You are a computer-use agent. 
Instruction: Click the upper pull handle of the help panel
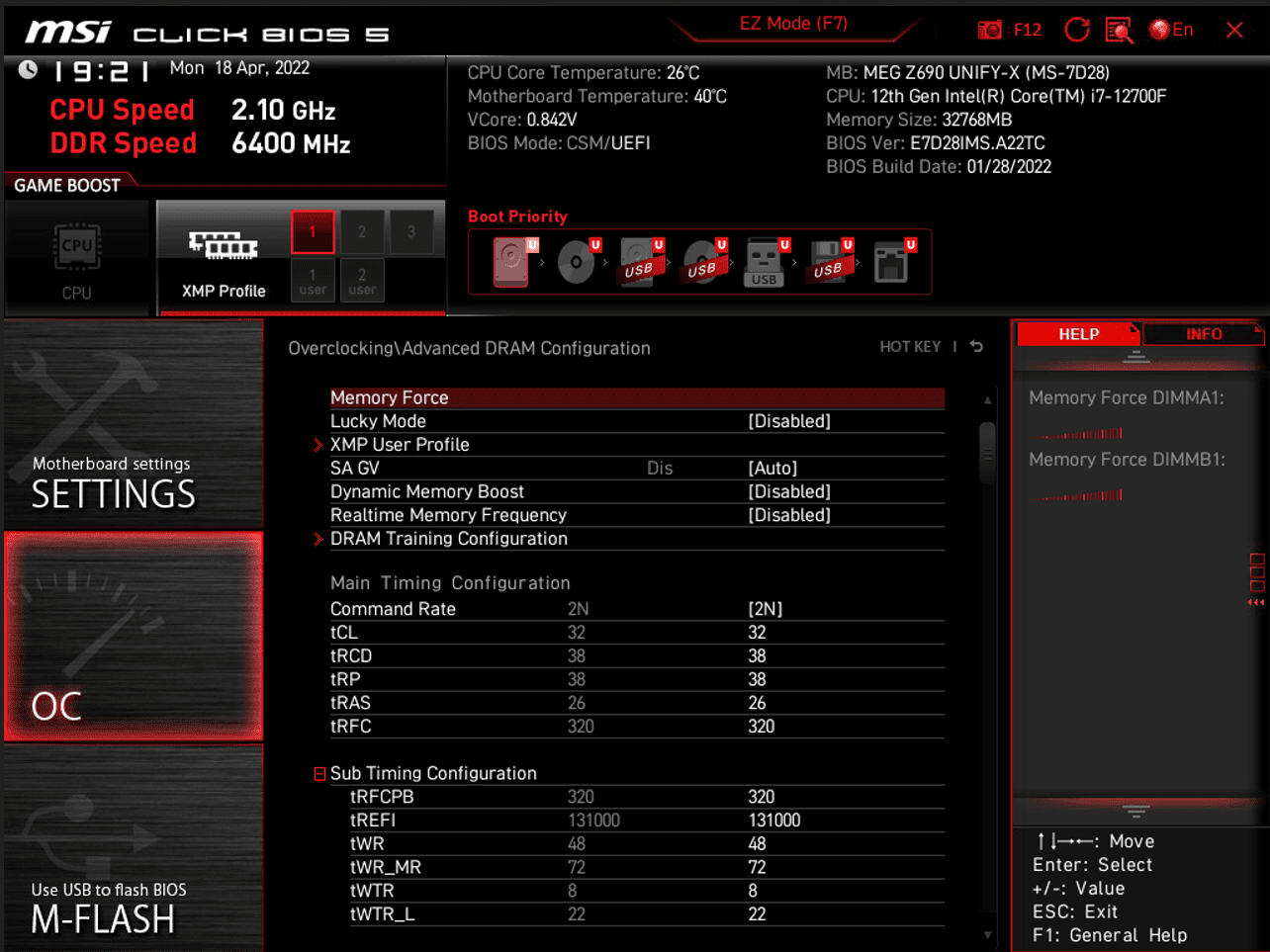(x=1135, y=357)
